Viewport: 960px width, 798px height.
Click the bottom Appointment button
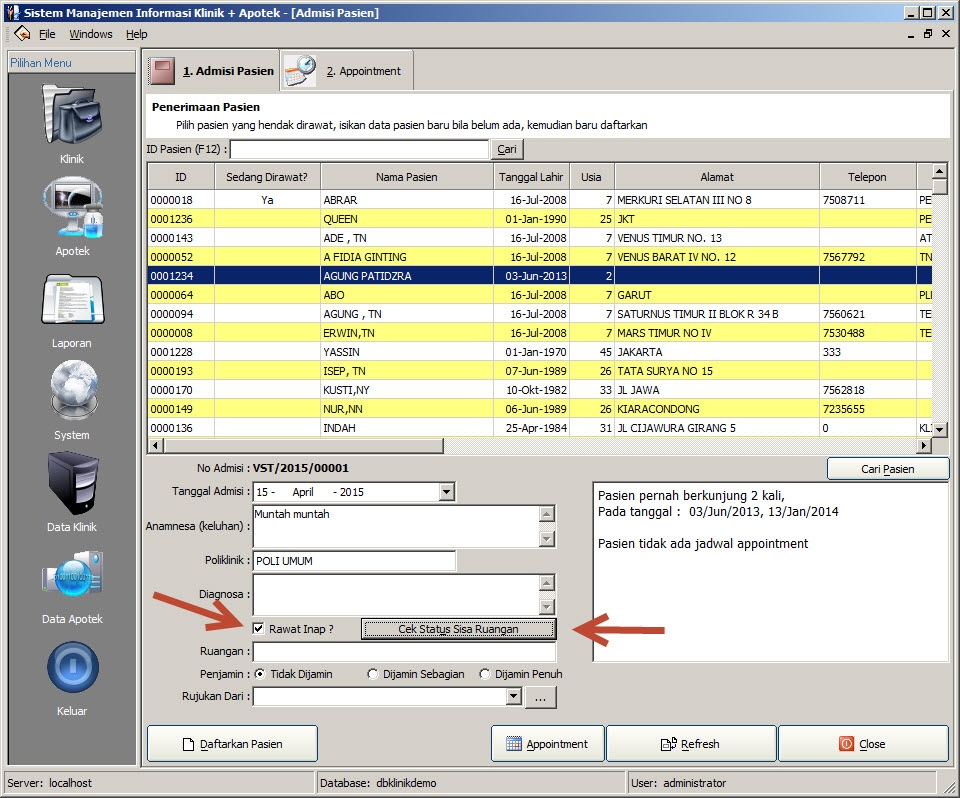tap(547, 743)
